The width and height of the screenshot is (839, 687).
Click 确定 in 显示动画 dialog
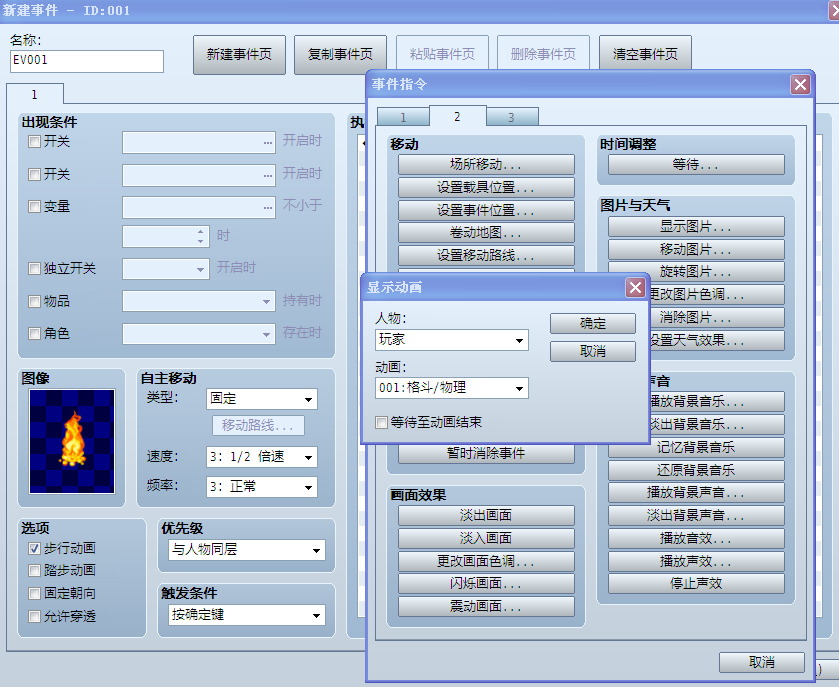593,323
